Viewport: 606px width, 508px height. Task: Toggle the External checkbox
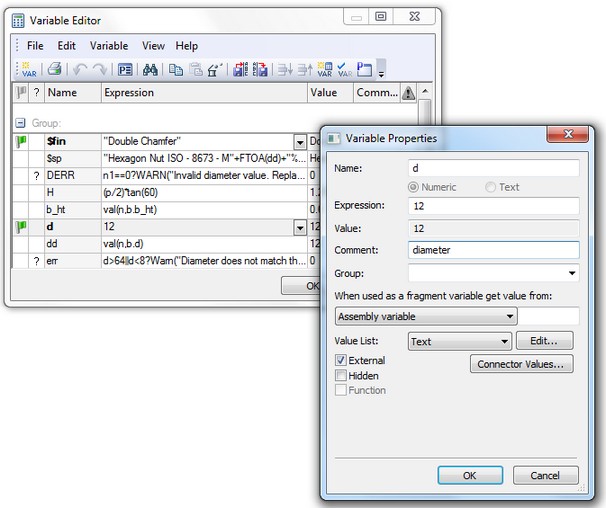tap(340, 360)
